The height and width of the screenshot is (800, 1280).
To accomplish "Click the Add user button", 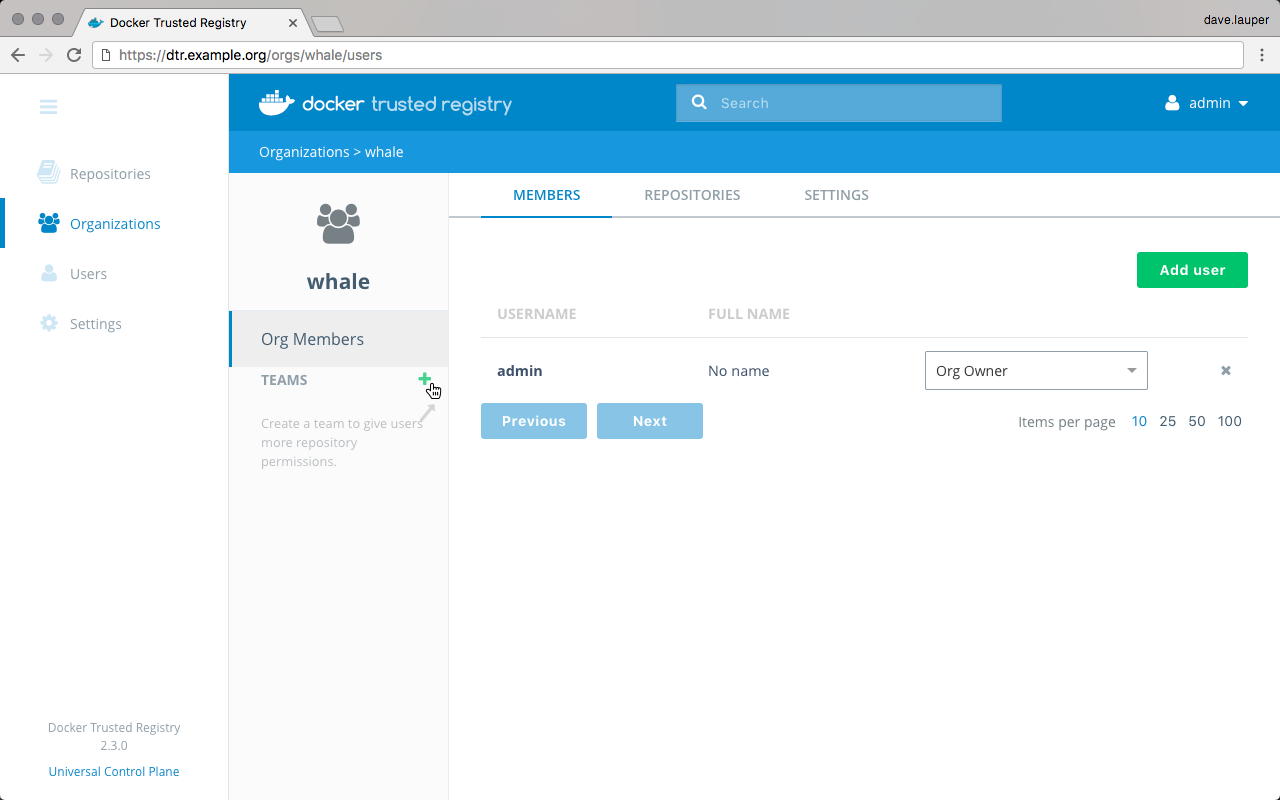I will [x=1191, y=270].
